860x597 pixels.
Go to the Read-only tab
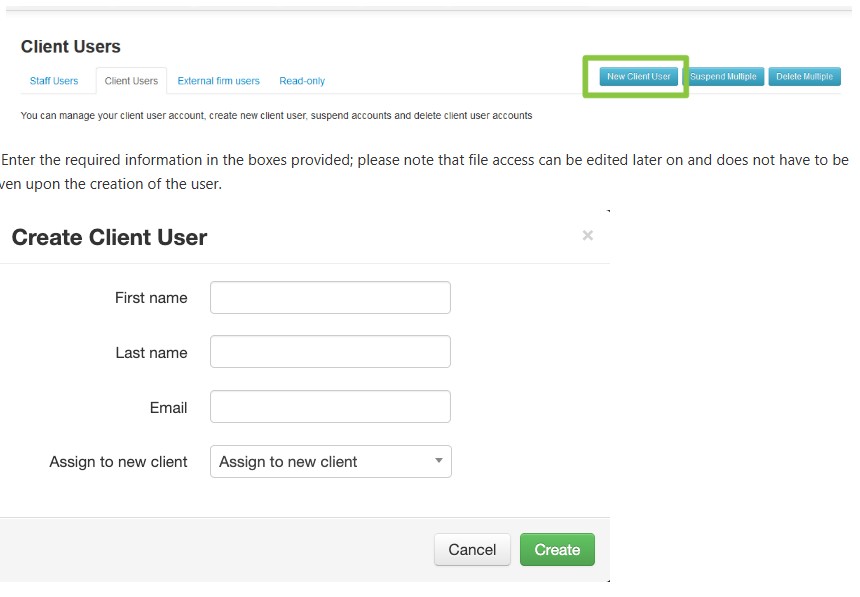302,81
